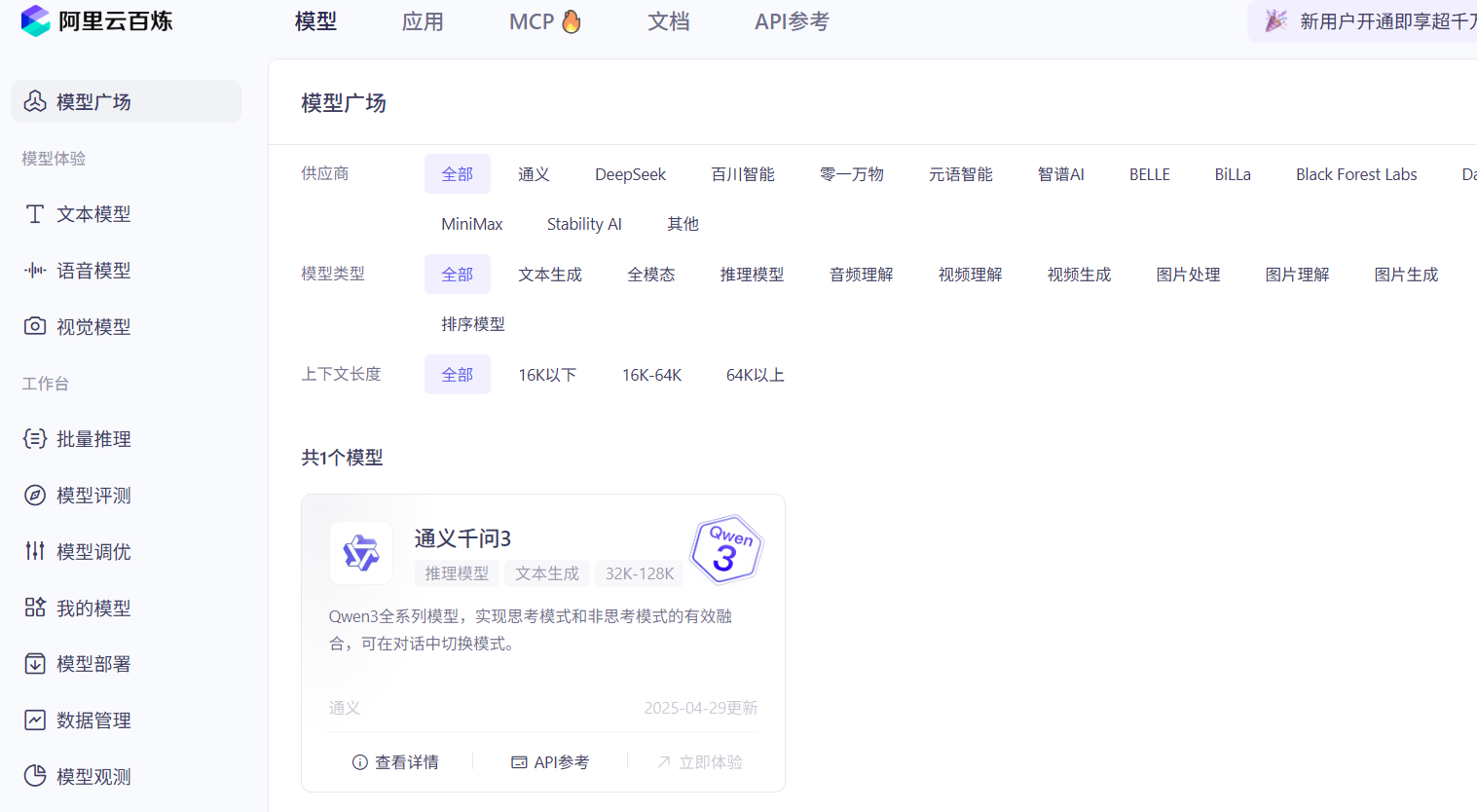Click the 新用户开通 promotional banner
The height and width of the screenshot is (812, 1477).
(x=1362, y=21)
